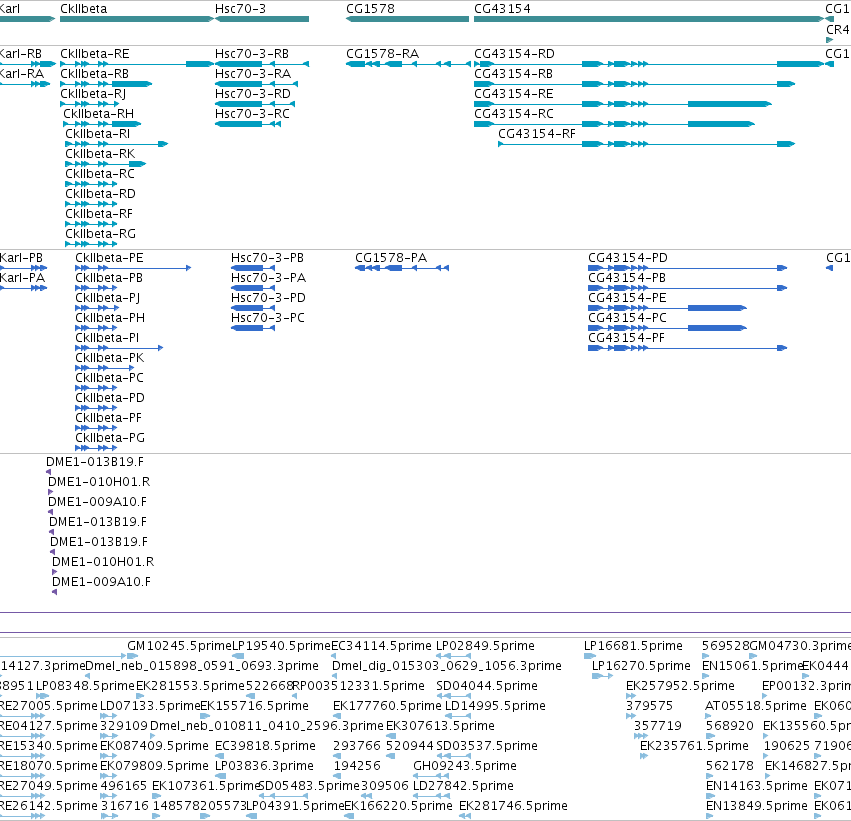This screenshot has width=851, height=821.
Task: Select EST label EC34114.5prime
Action: pos(382,646)
